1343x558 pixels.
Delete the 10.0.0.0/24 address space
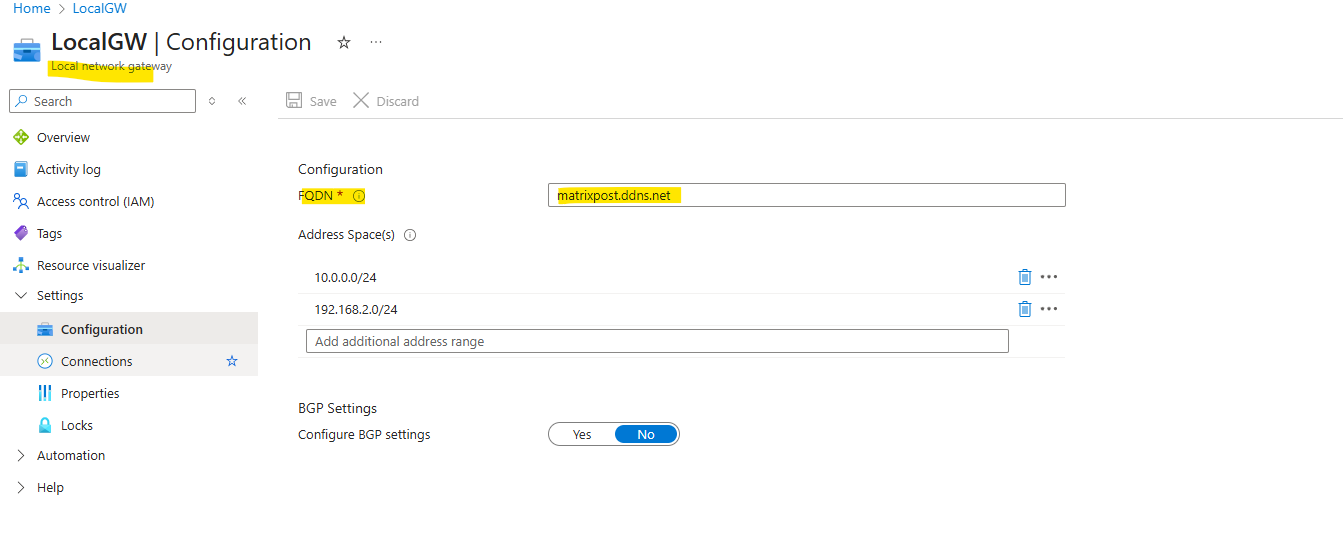1024,277
